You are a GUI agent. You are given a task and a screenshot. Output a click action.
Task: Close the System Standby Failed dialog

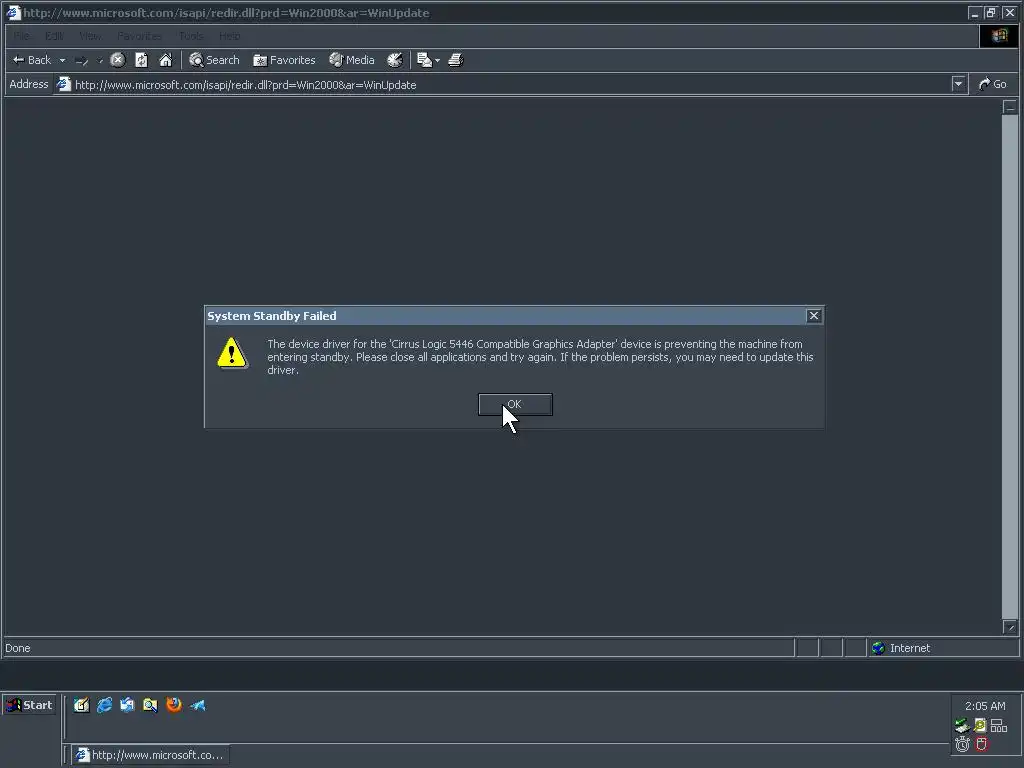click(x=814, y=316)
